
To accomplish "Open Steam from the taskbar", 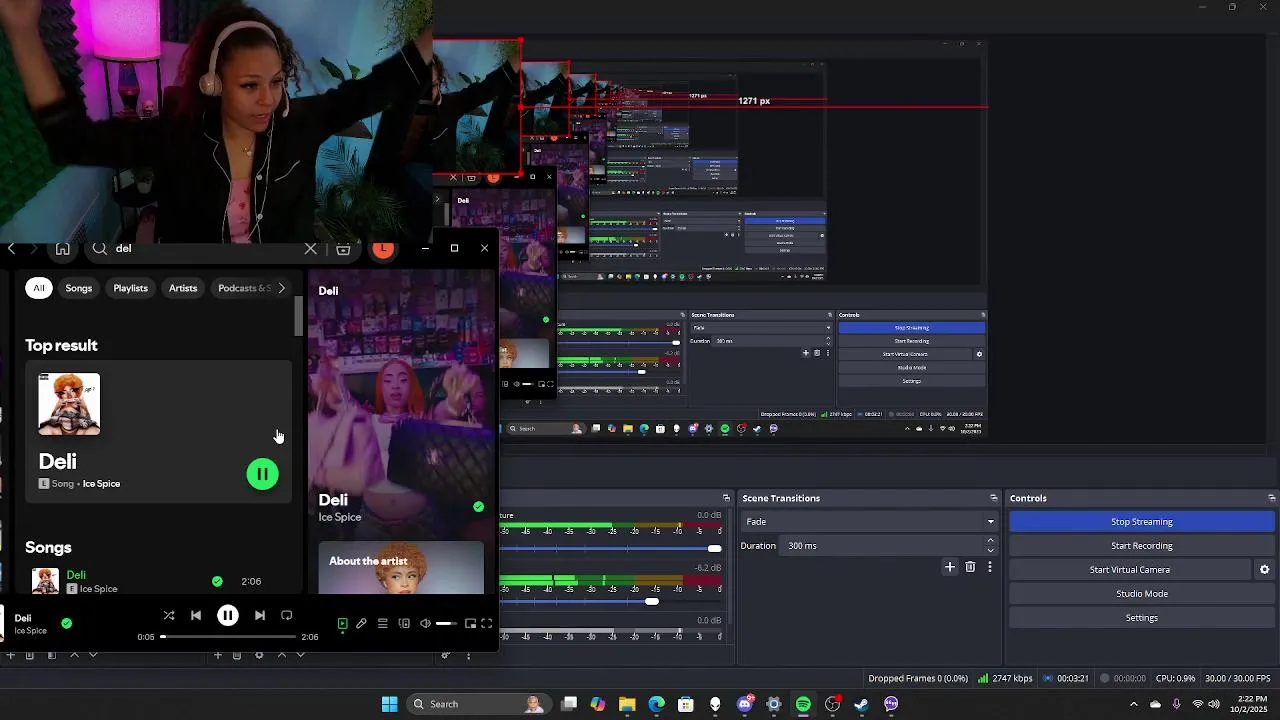I will (861, 704).
